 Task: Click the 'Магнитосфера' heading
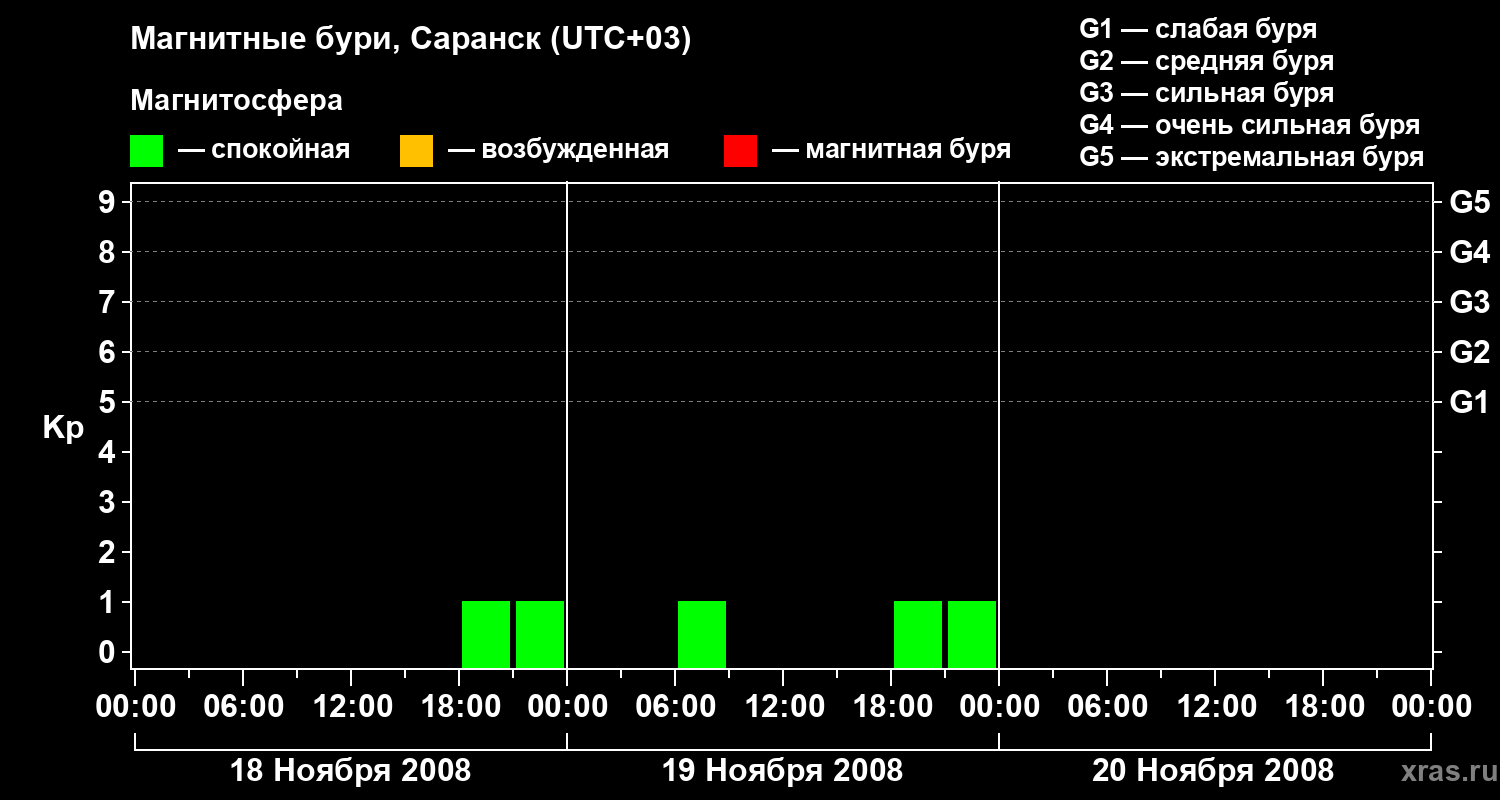tap(237, 101)
